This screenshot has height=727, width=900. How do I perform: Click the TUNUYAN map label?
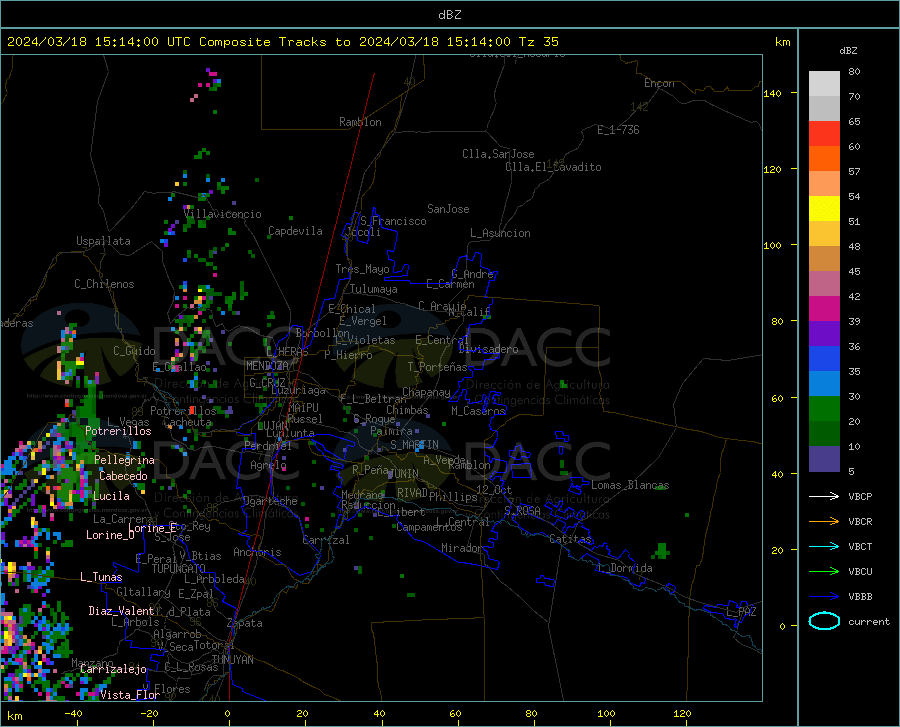[x=232, y=660]
